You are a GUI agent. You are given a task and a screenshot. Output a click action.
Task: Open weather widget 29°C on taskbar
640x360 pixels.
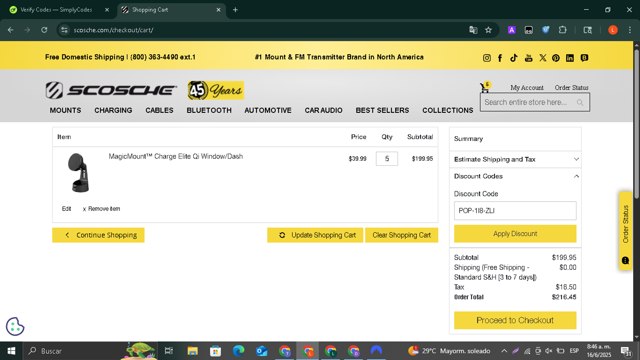click(449, 351)
